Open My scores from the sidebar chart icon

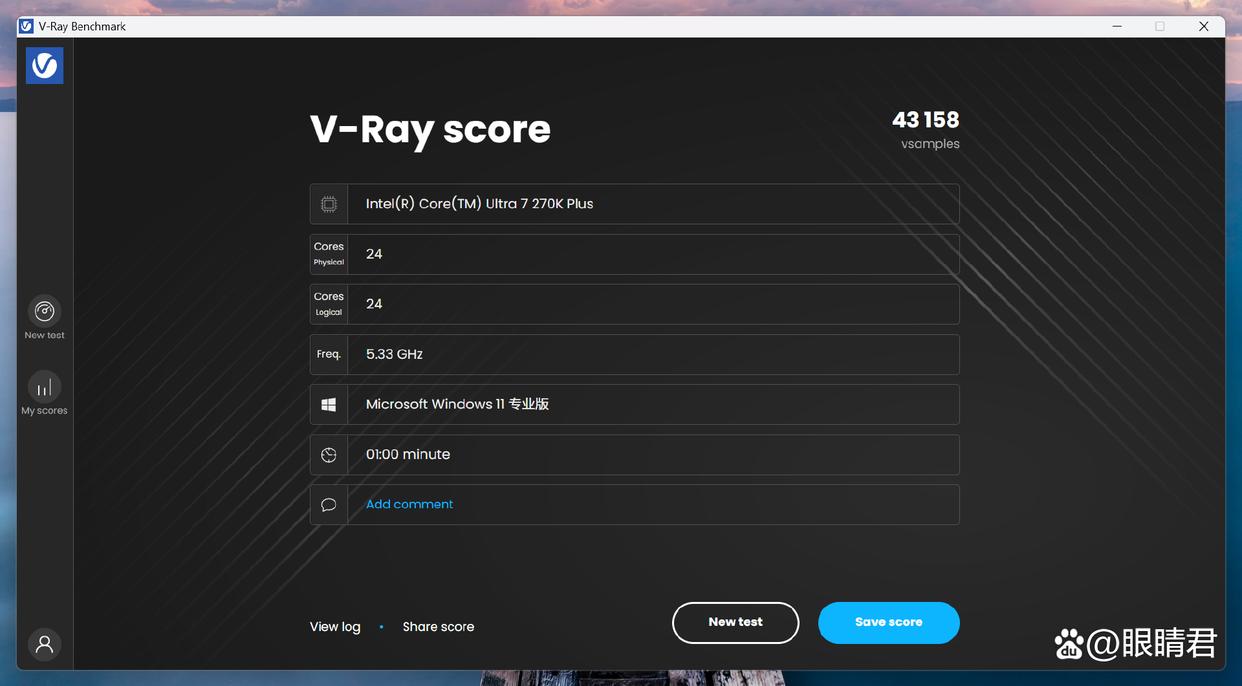pos(44,387)
